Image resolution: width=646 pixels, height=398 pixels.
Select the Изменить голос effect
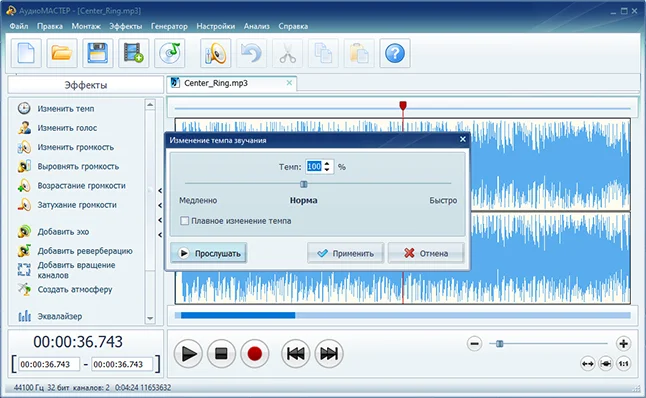(58, 128)
